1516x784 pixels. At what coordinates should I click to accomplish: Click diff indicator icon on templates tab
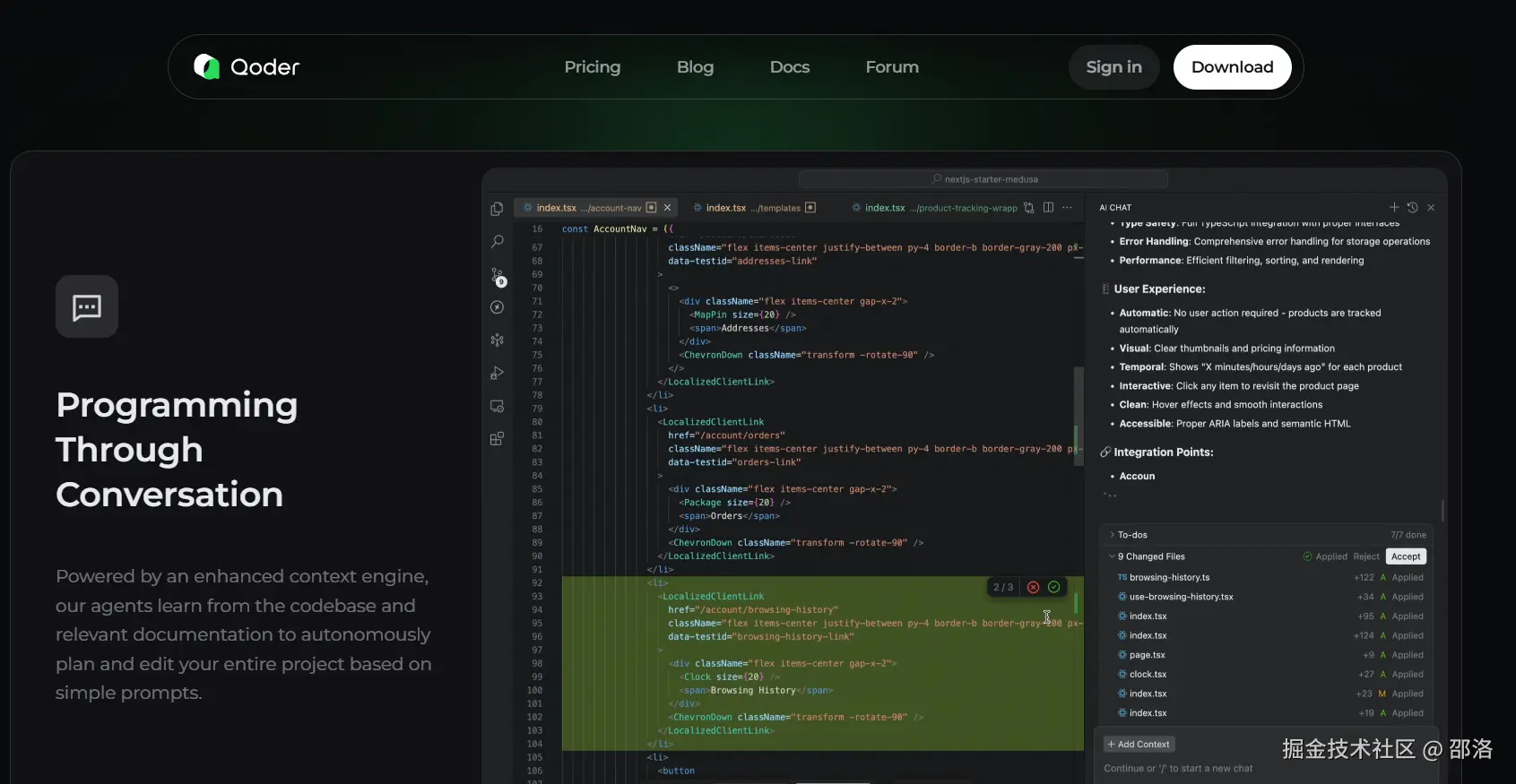click(810, 208)
